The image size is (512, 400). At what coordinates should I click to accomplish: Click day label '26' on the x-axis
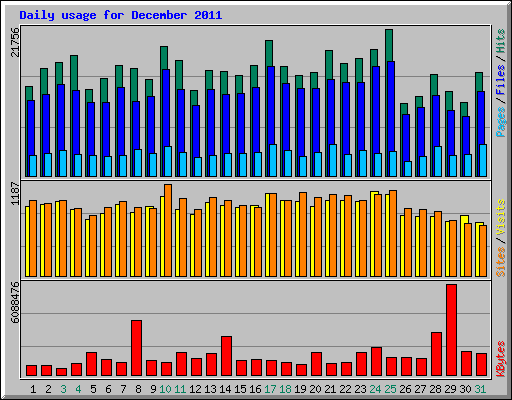coord(405,389)
